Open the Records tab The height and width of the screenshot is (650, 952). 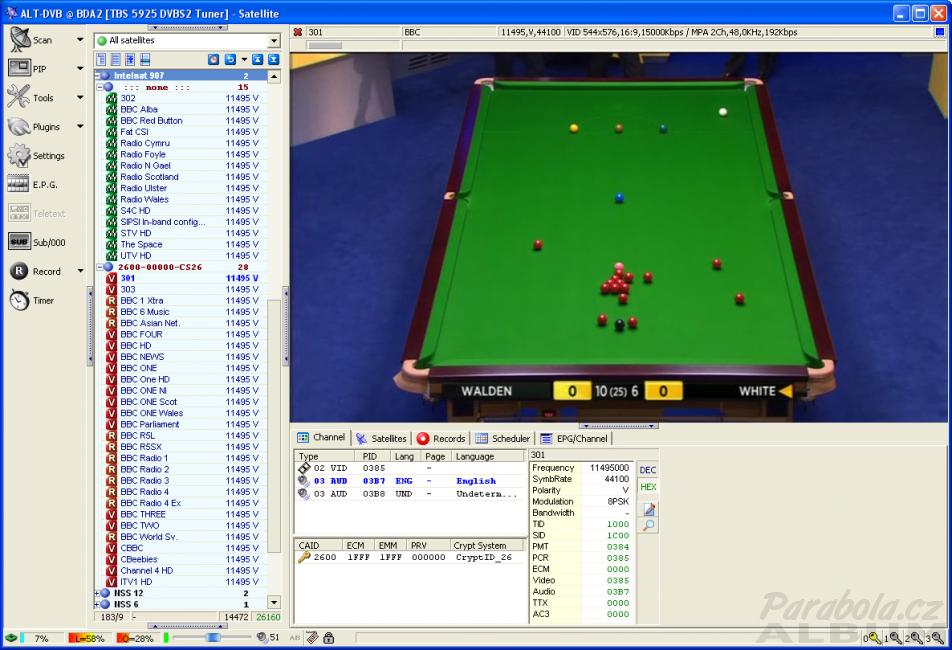pos(441,438)
